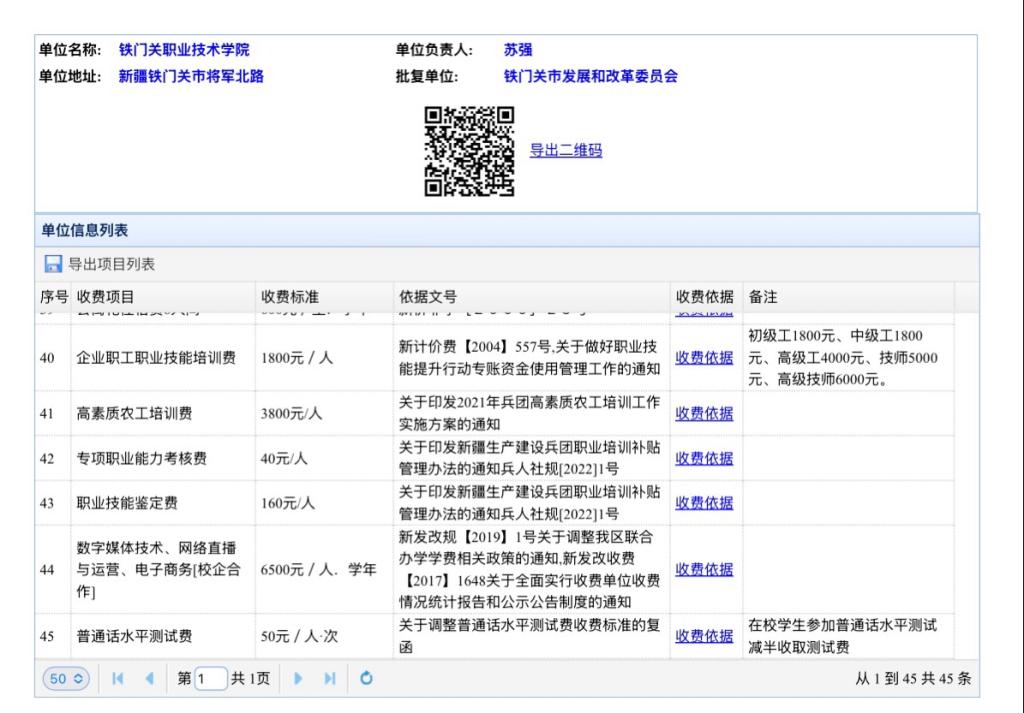Image resolution: width=1024 pixels, height=713 pixels.
Task: Open 收费依据 link for 职业技能鉴定费
Action: 704,503
